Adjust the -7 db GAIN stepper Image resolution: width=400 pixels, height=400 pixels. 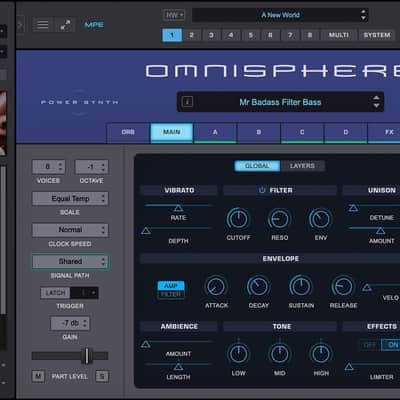[x=85, y=323]
